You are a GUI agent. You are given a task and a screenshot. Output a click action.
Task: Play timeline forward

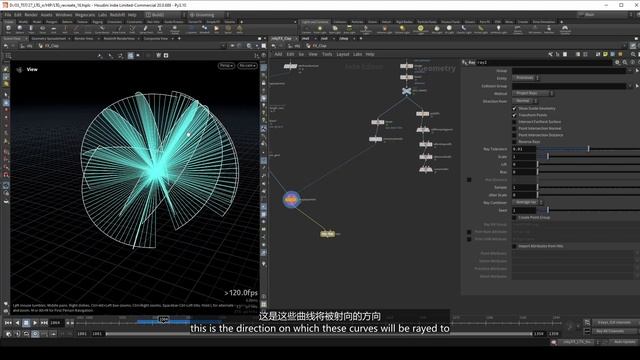(35, 323)
